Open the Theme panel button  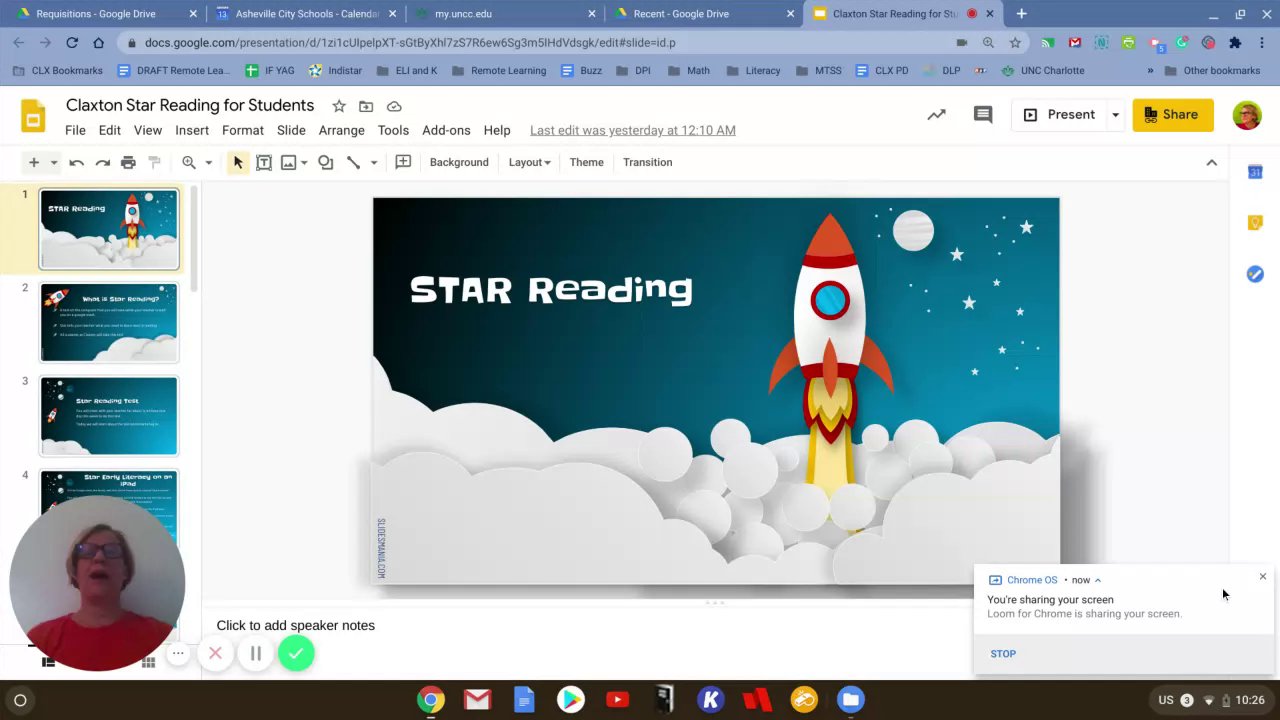click(x=587, y=162)
